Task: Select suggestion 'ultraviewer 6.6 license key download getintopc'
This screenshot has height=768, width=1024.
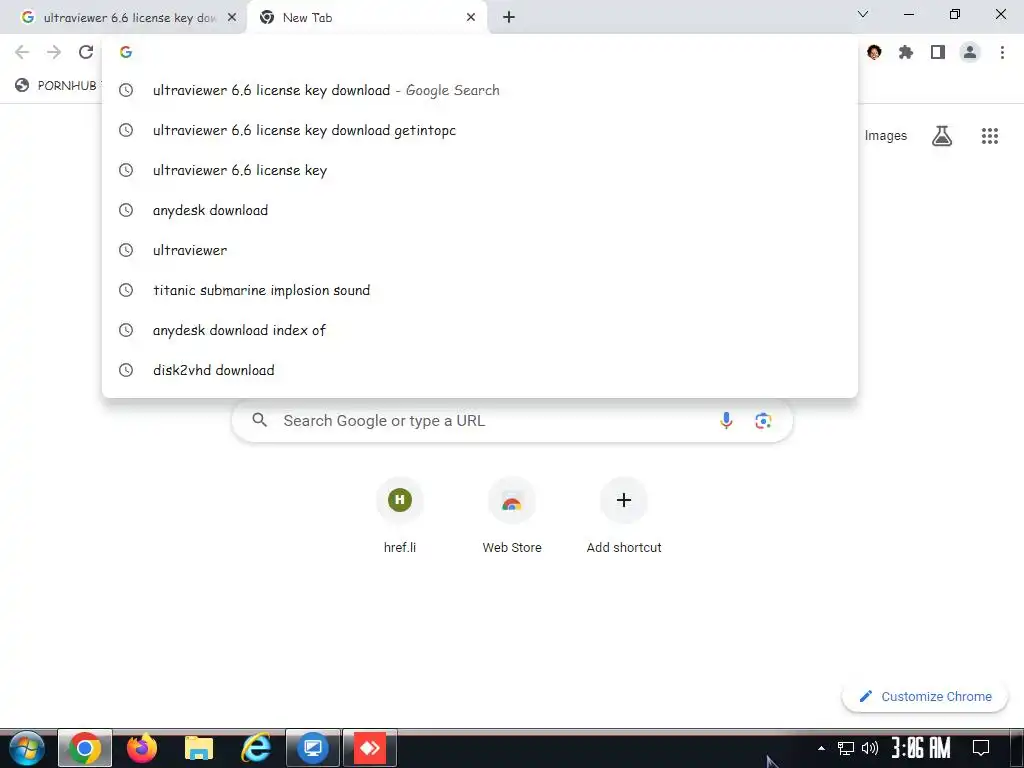Action: pos(480,130)
